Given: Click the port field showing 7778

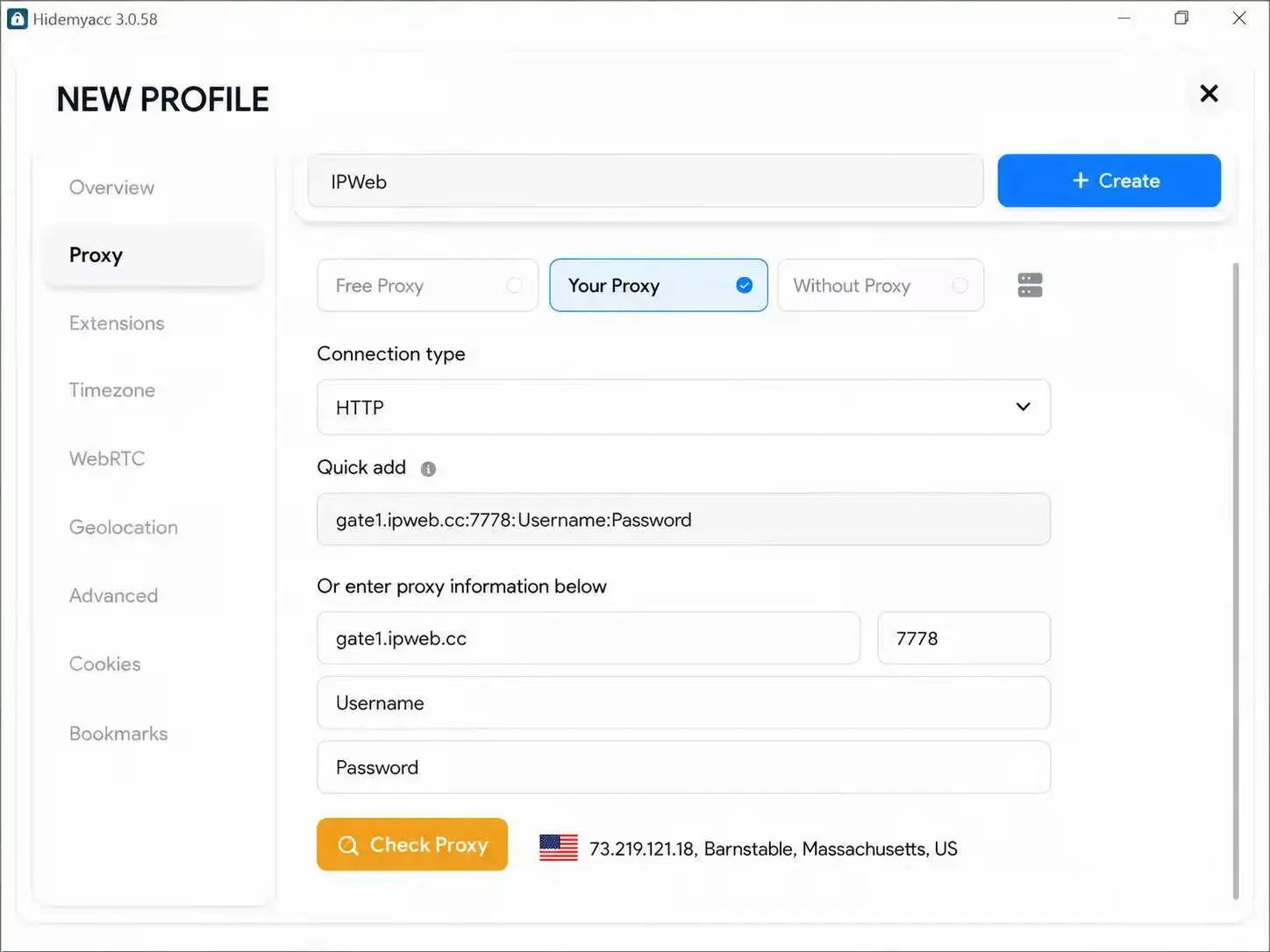Looking at the screenshot, I should [x=964, y=638].
